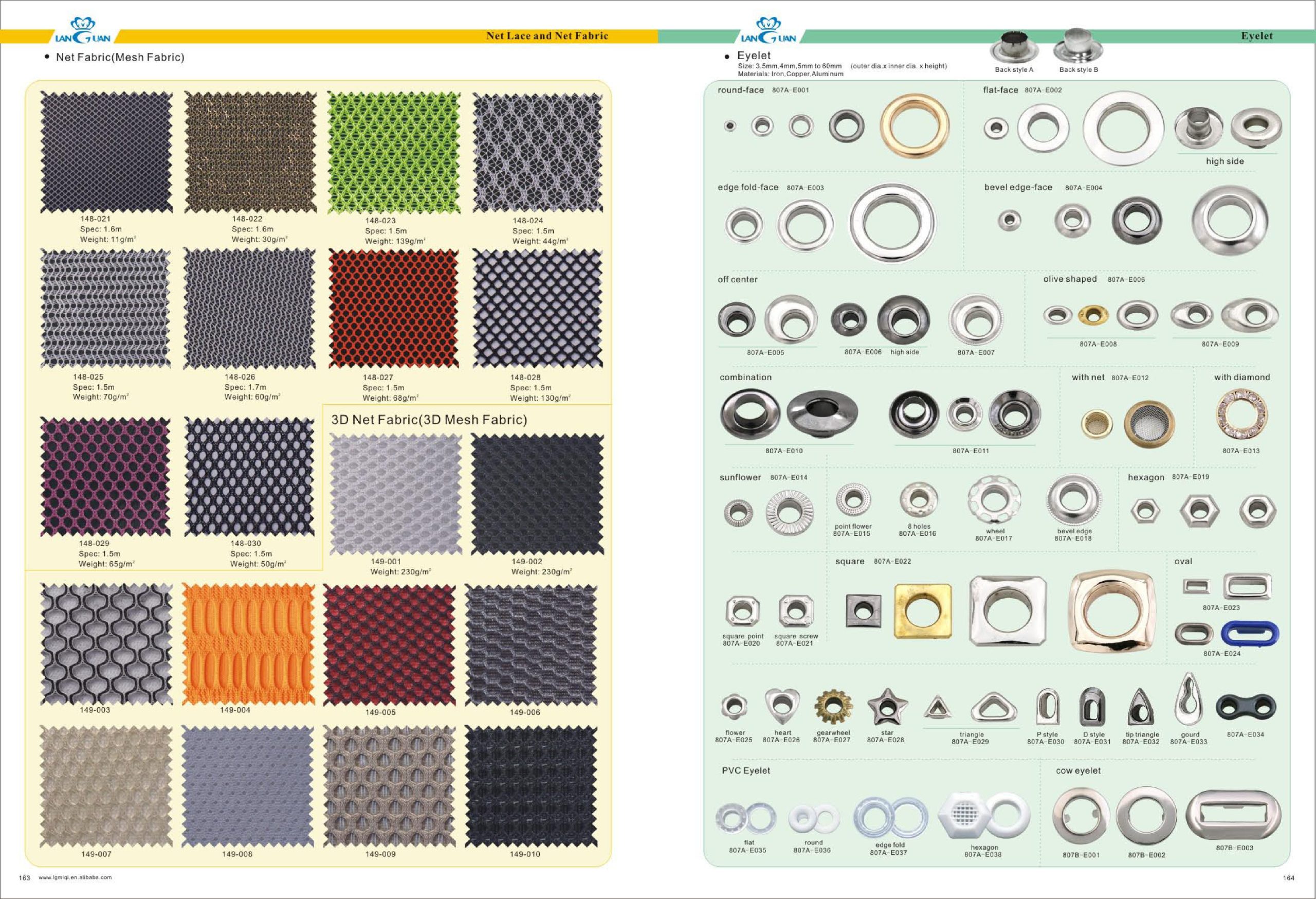Click the star eyelet 807A-E028

coord(887,707)
